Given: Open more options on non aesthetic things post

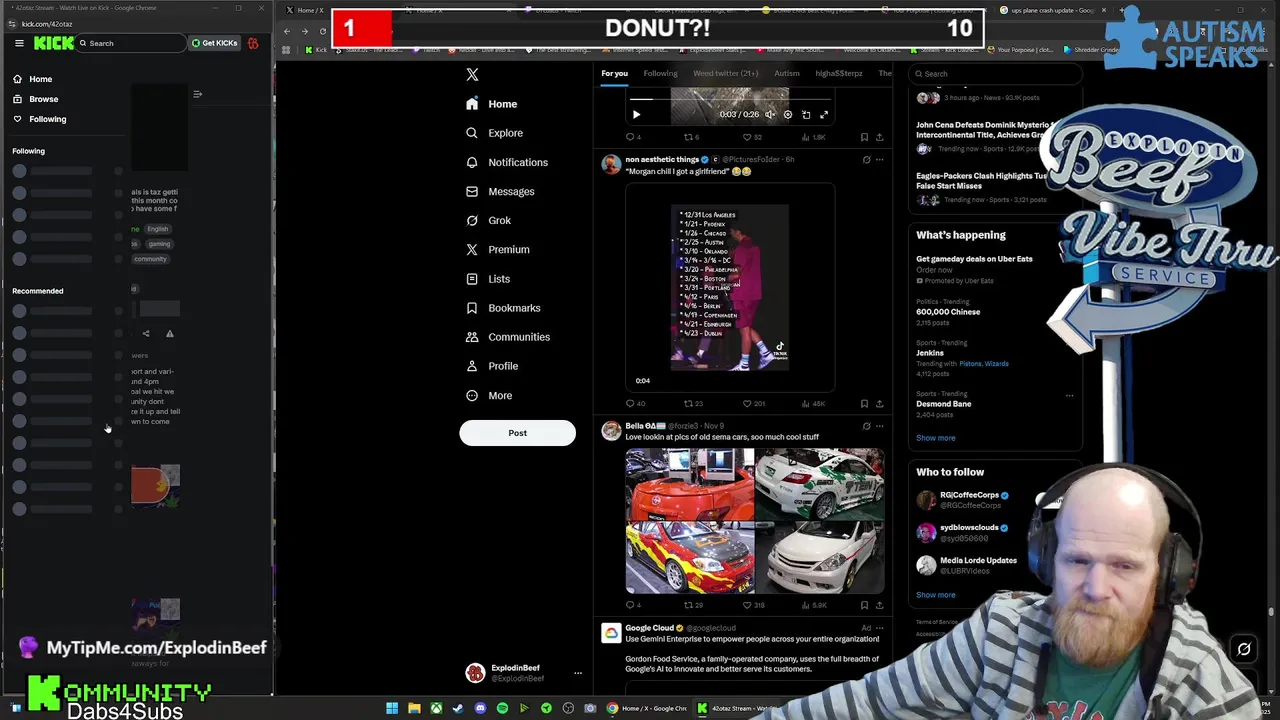Looking at the screenshot, I should [x=879, y=160].
